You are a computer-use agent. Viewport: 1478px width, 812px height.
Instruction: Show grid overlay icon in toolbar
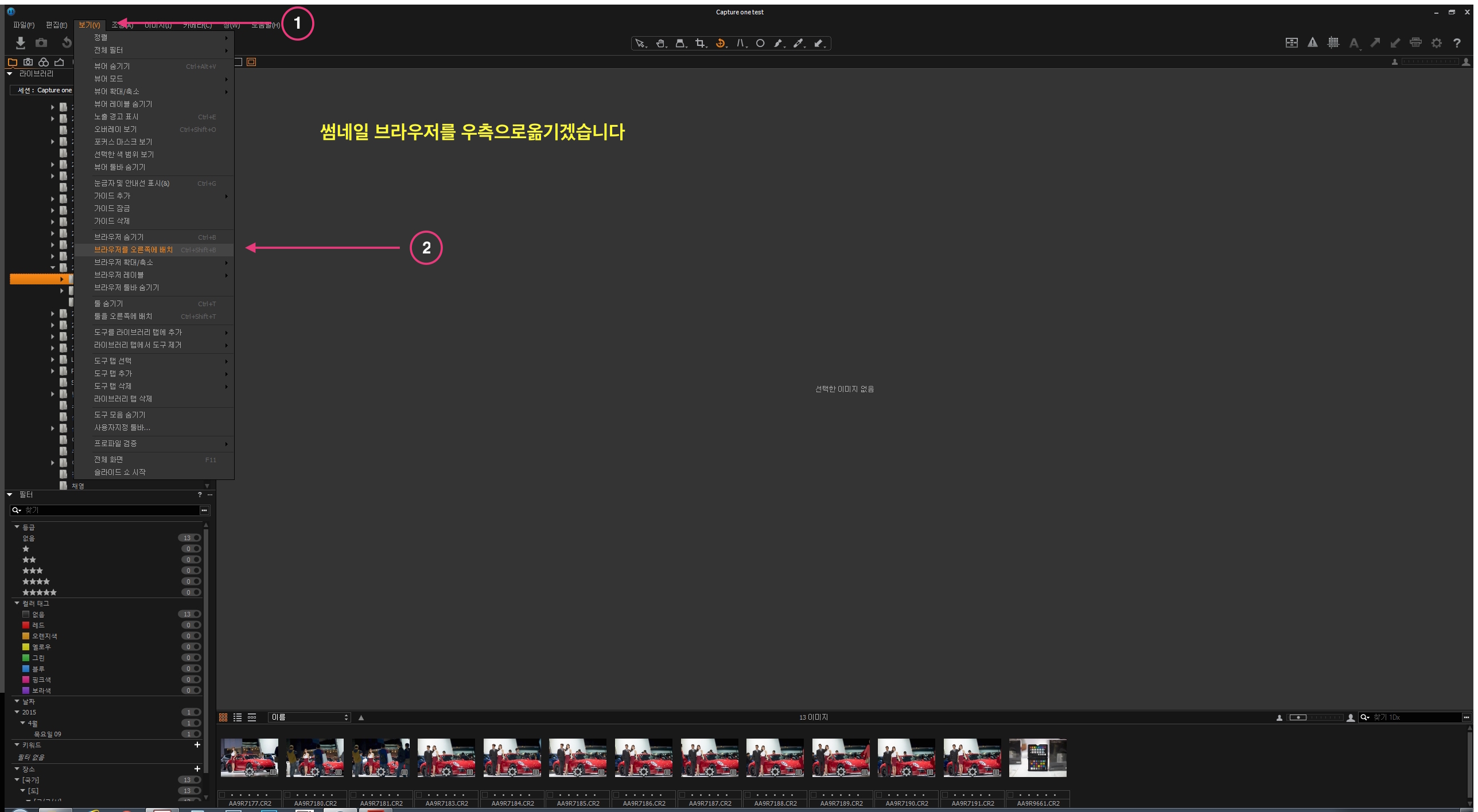point(1333,42)
